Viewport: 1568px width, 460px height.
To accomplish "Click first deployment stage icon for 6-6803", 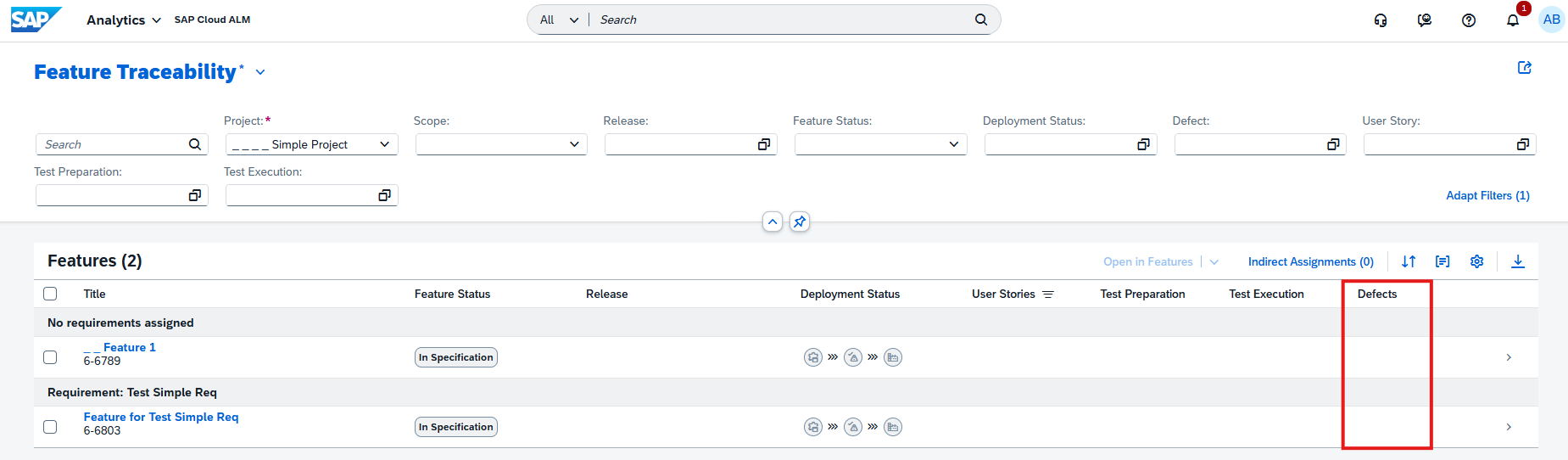I will [x=813, y=427].
